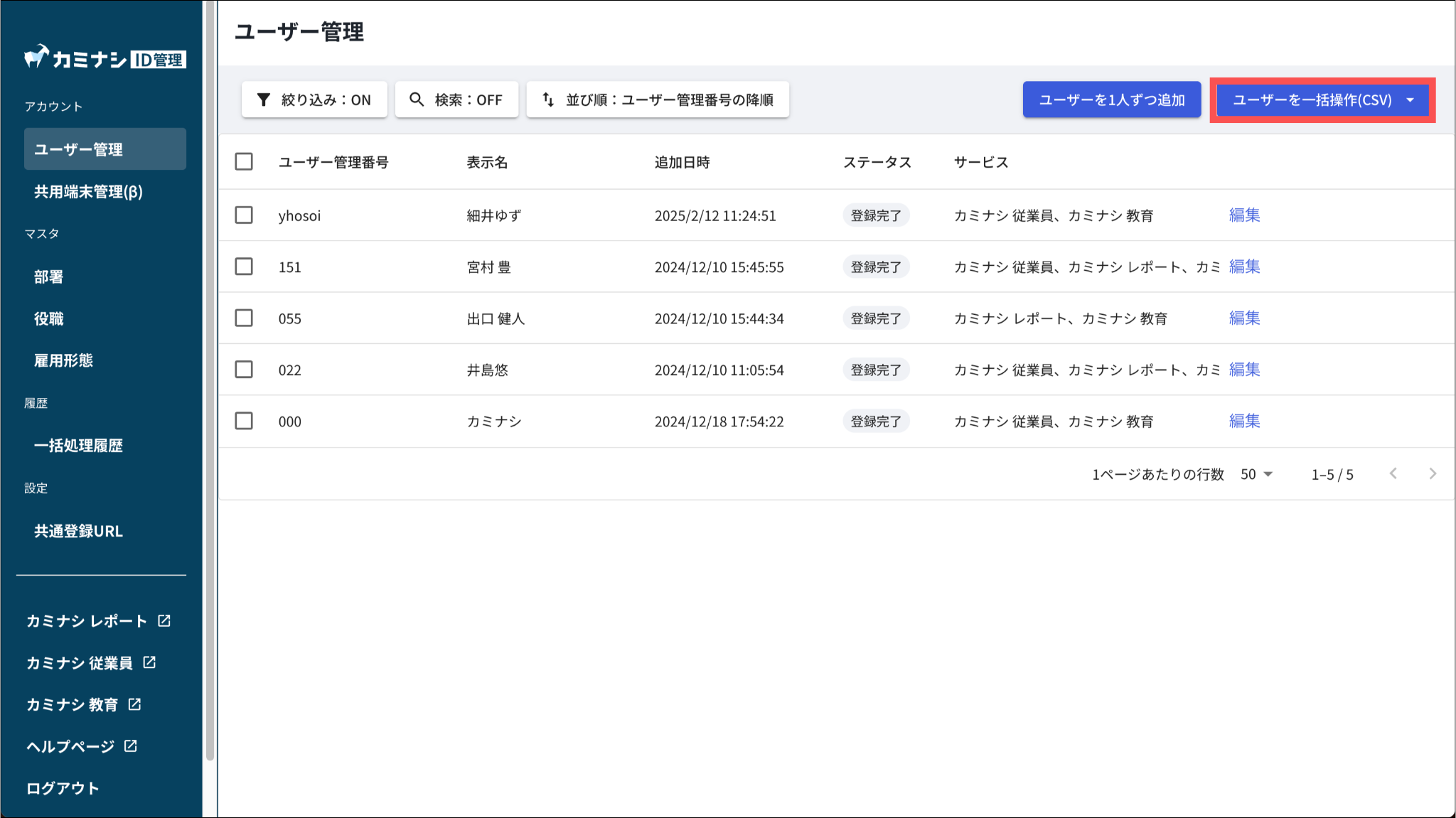Viewport: 1456px width, 818px height.
Task: Click 表示名 column header
Action: point(487,162)
